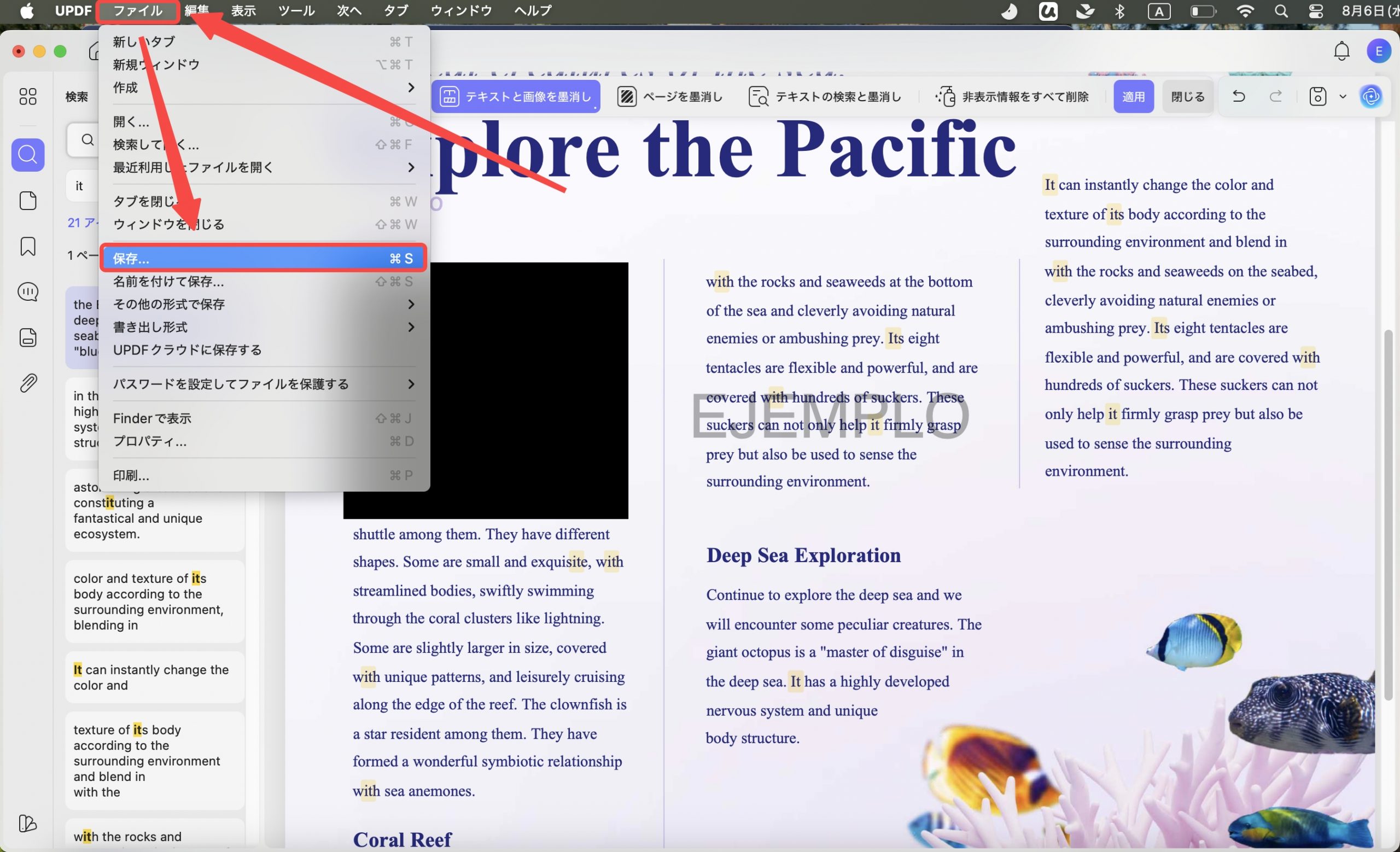Choose 開く... menu item

[264, 121]
